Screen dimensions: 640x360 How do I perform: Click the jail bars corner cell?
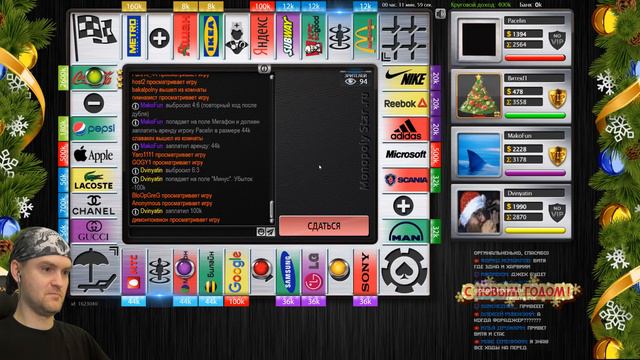click(x=404, y=38)
